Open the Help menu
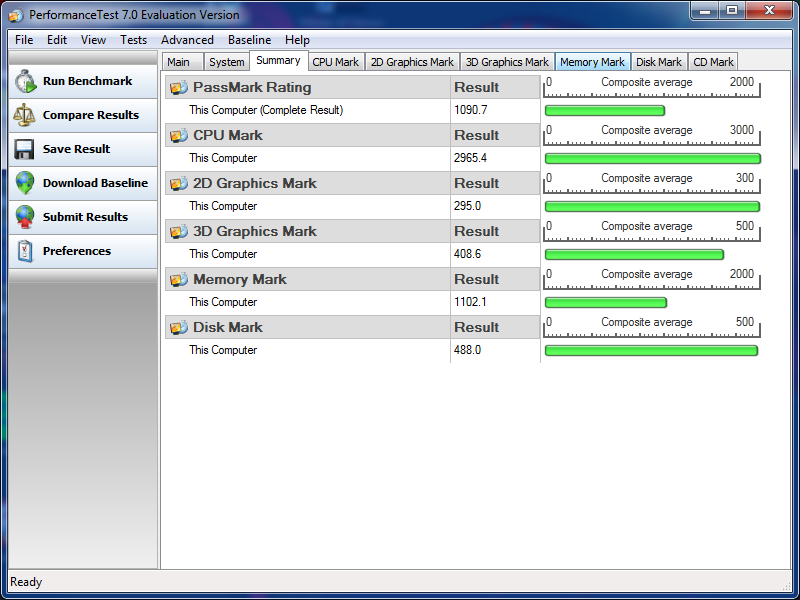This screenshot has height=600, width=800. pos(297,40)
